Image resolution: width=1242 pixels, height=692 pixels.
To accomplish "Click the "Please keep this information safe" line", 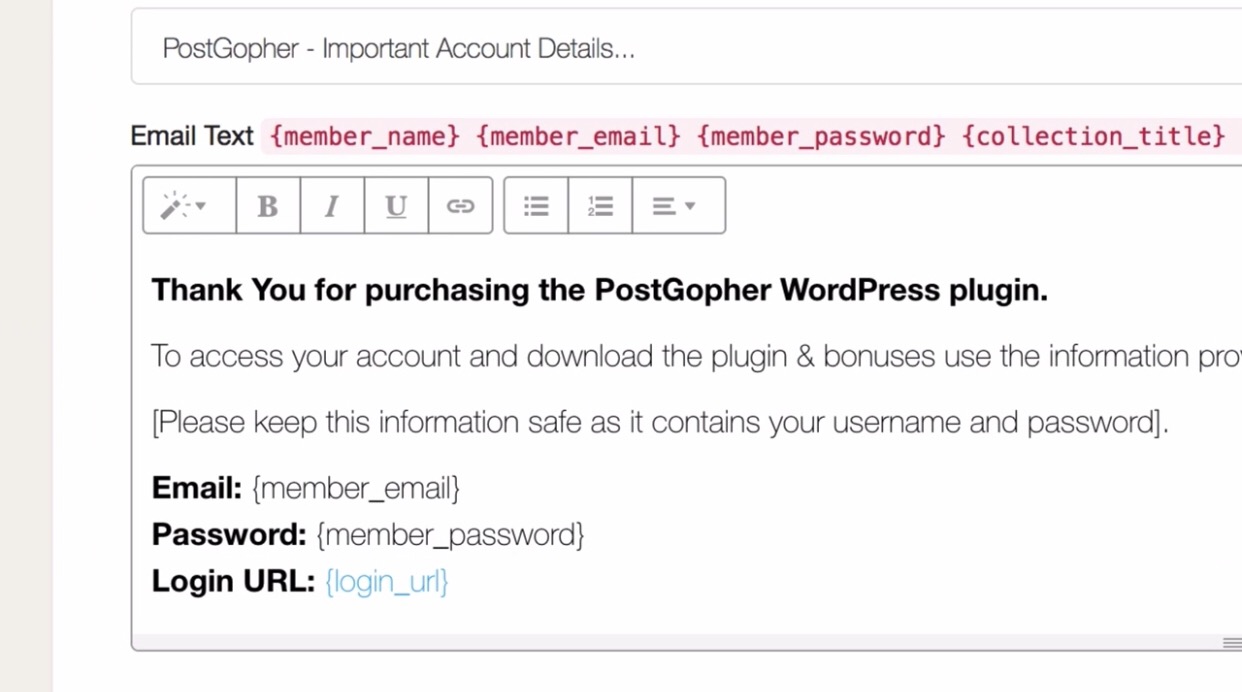I will pyautogui.click(x=660, y=422).
